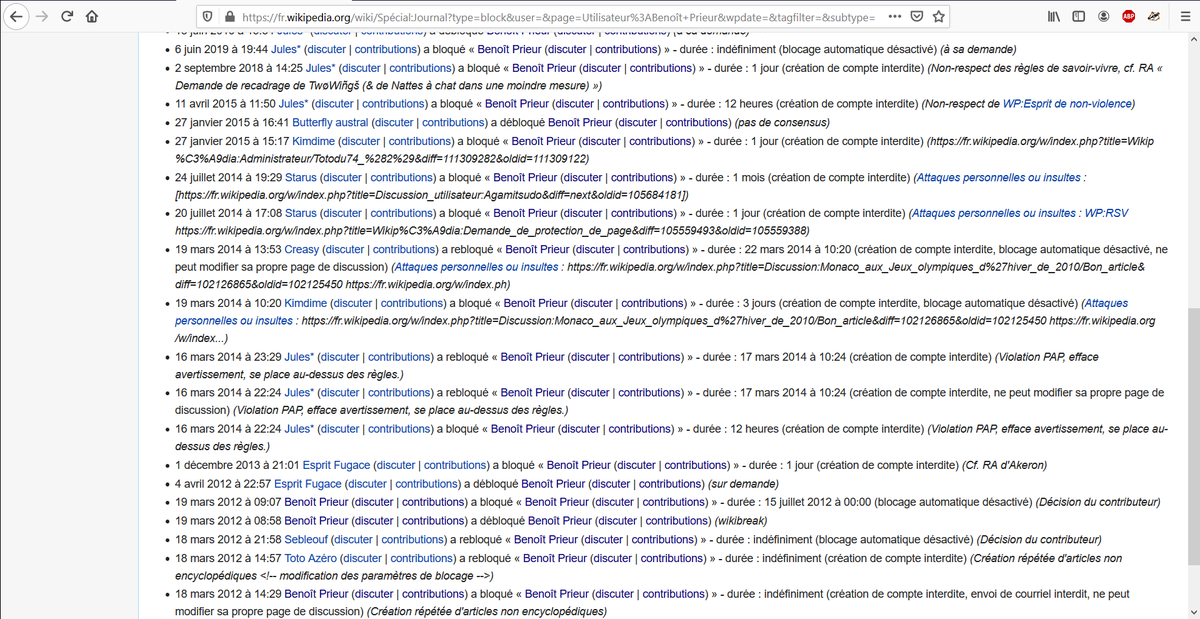The height and width of the screenshot is (619, 1200).
Task: Open the tracking protection shield panel
Action: tap(207, 17)
